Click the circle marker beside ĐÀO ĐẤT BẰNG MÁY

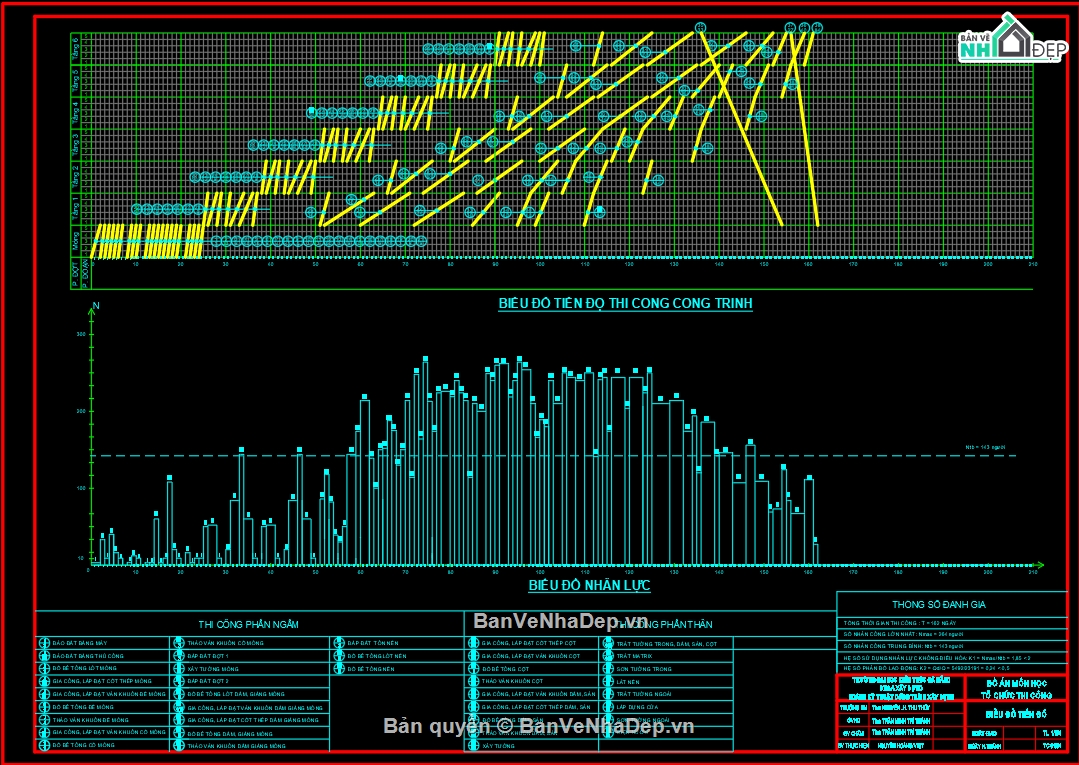44,643
